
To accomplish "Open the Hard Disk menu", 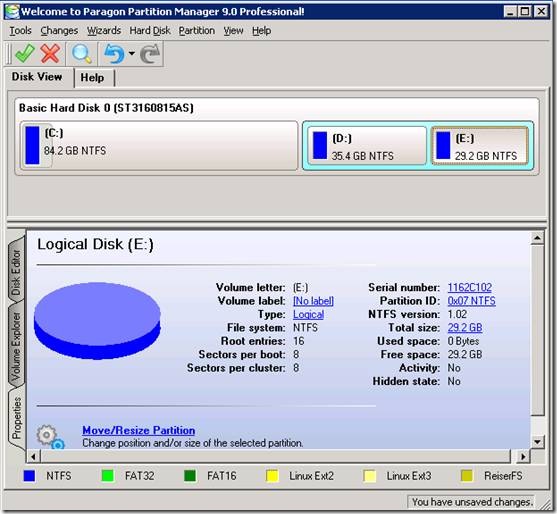I will pos(150,31).
